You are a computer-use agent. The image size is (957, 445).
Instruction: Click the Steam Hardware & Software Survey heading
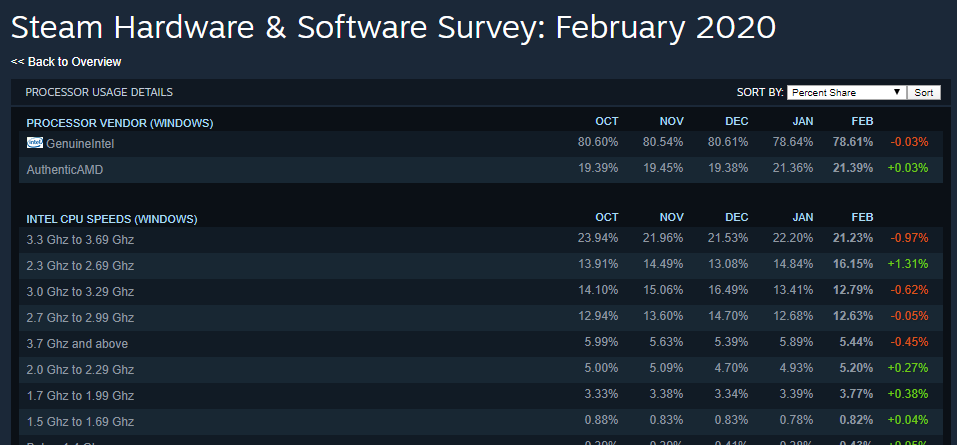coord(393,27)
